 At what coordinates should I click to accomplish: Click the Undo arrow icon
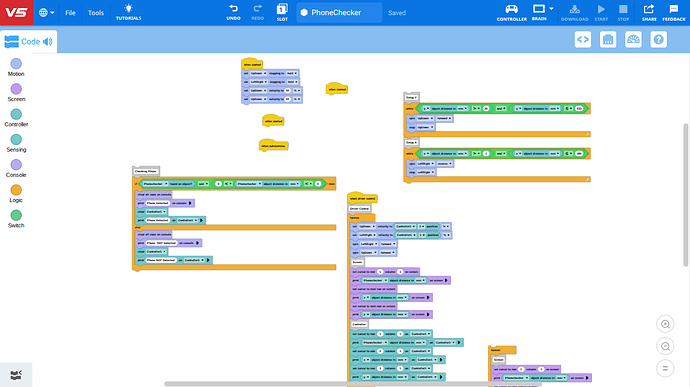coord(233,8)
